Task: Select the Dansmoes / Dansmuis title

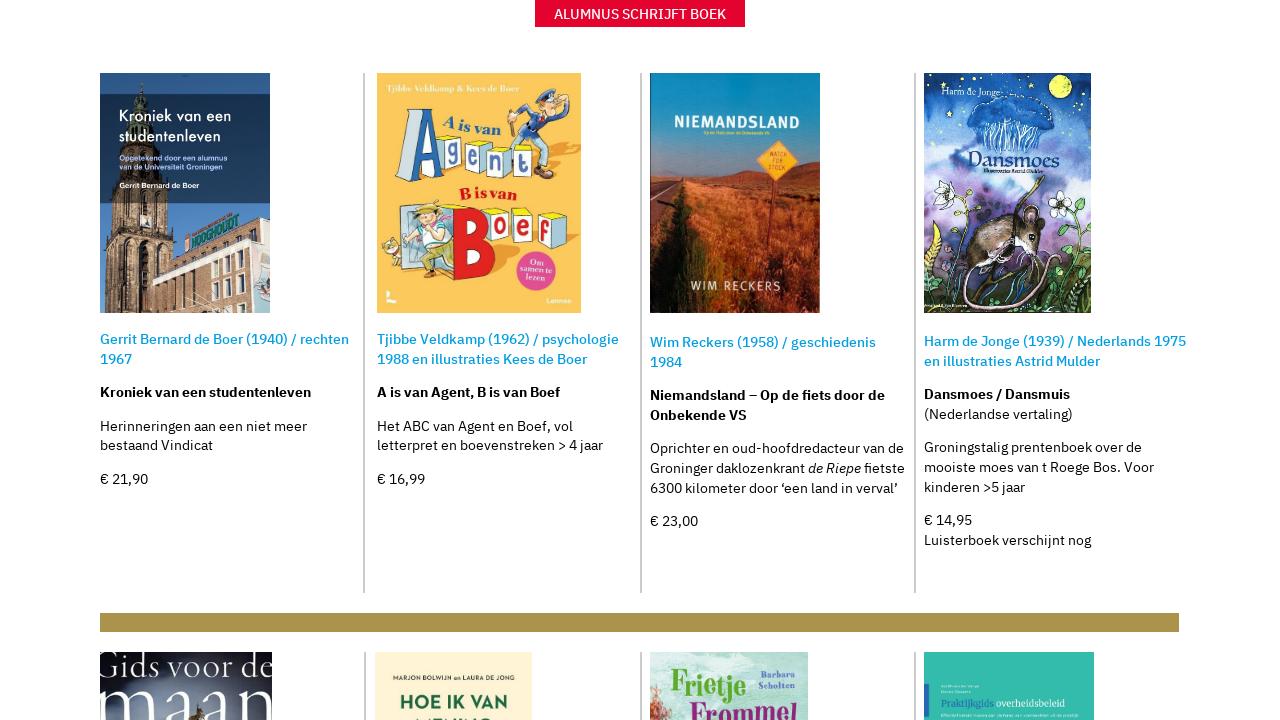Action: tap(997, 394)
